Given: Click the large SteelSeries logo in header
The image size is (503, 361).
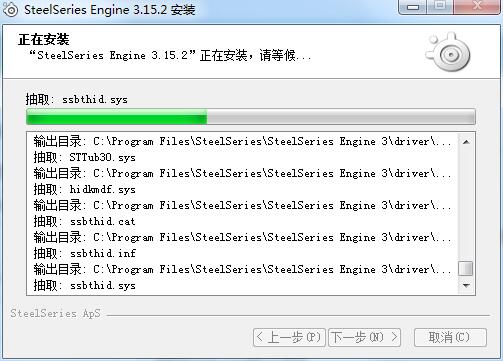Looking at the screenshot, I should (448, 52).
